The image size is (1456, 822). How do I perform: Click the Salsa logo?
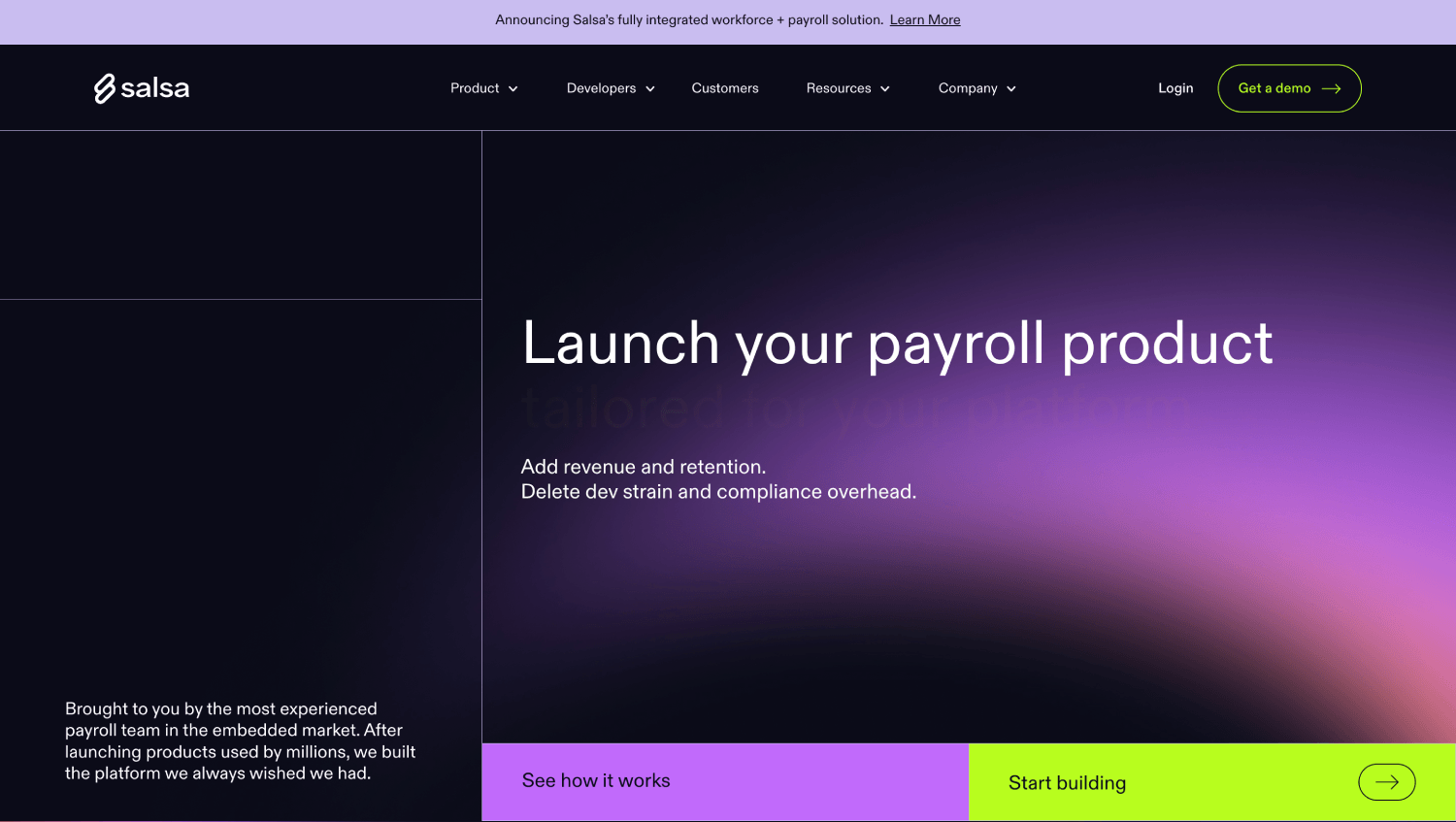pyautogui.click(x=142, y=88)
